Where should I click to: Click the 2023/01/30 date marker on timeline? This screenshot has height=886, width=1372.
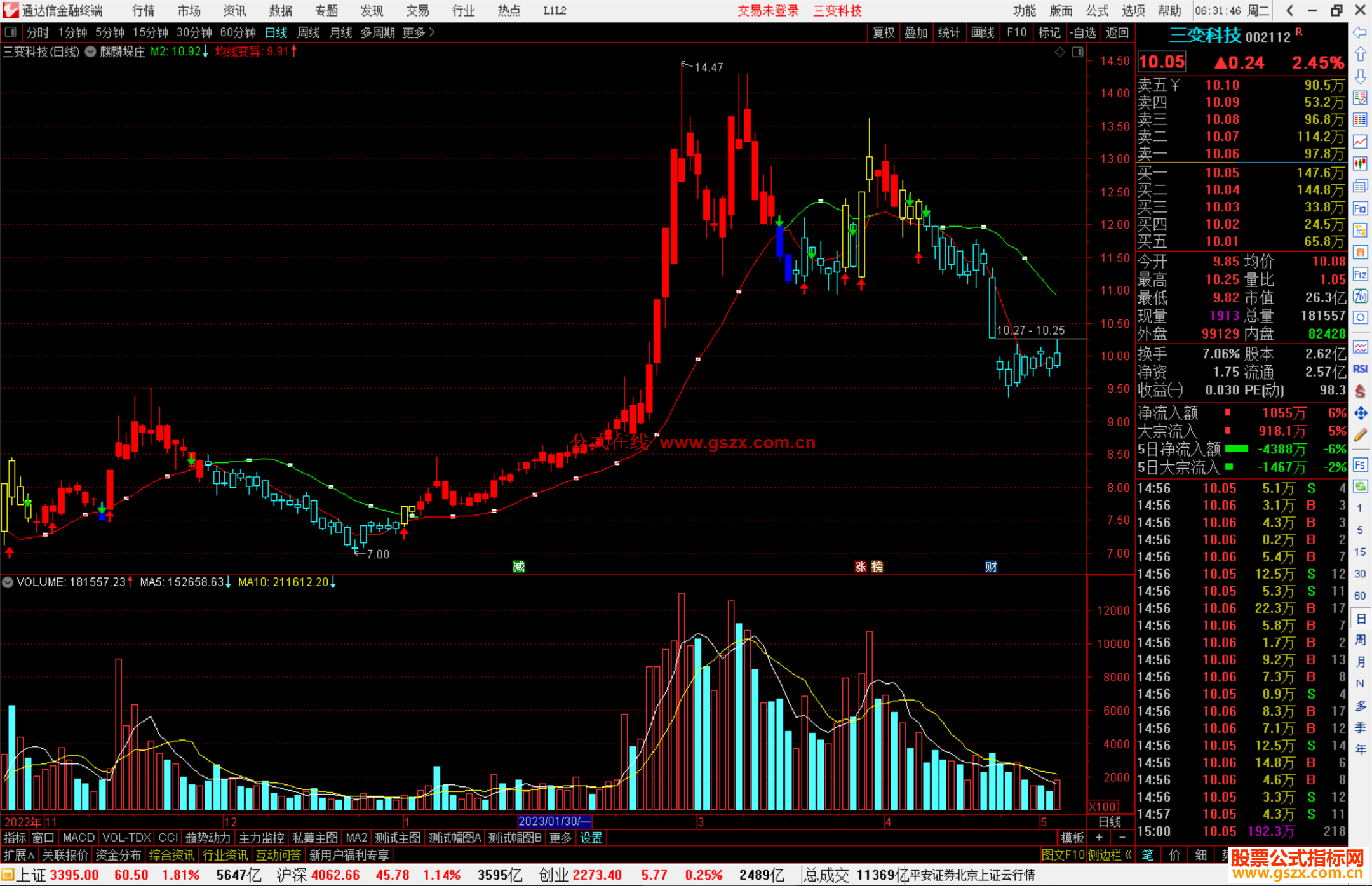(x=554, y=821)
